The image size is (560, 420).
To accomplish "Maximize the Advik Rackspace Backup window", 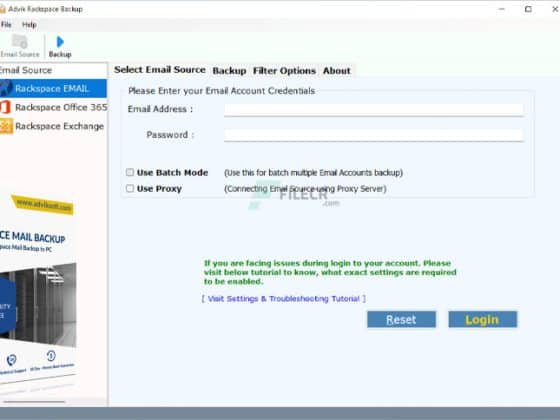I will 528,9.
